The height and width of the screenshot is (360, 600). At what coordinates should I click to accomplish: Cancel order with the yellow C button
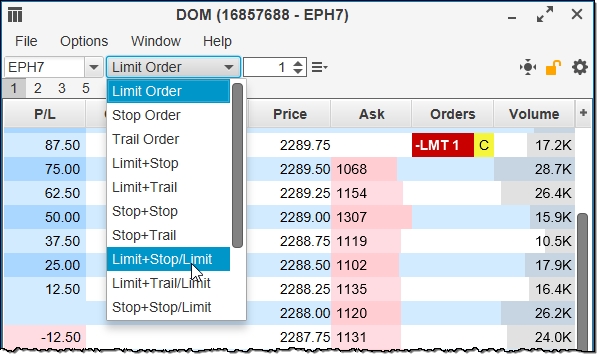pos(484,145)
